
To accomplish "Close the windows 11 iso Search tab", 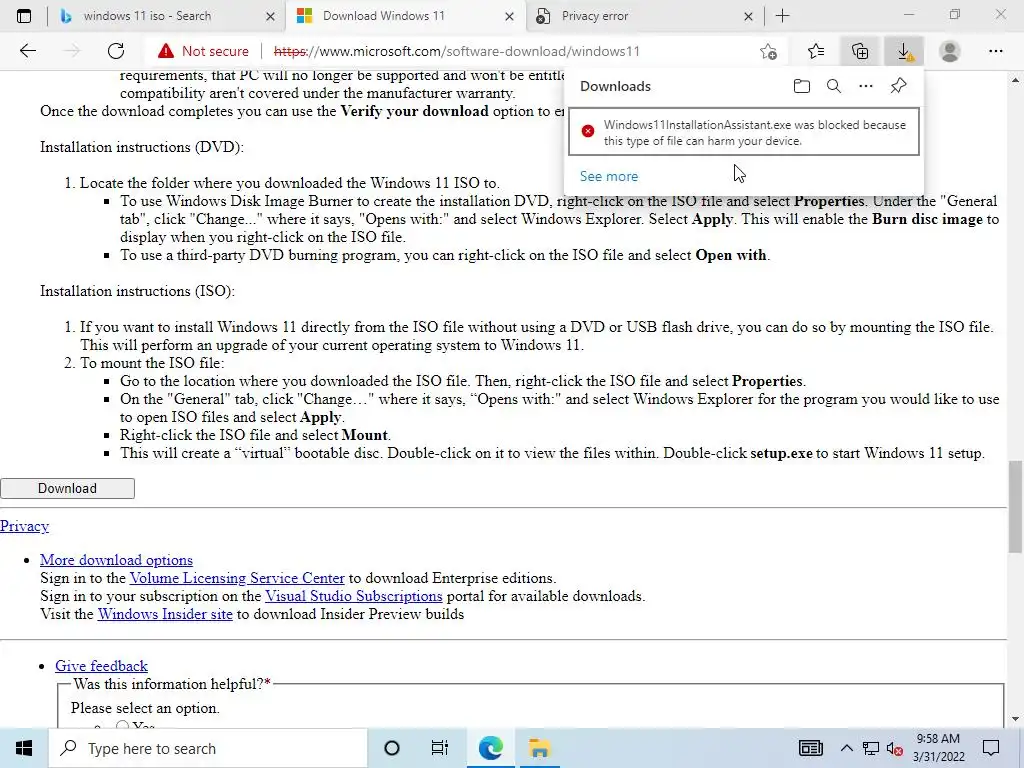I will 270,17.
